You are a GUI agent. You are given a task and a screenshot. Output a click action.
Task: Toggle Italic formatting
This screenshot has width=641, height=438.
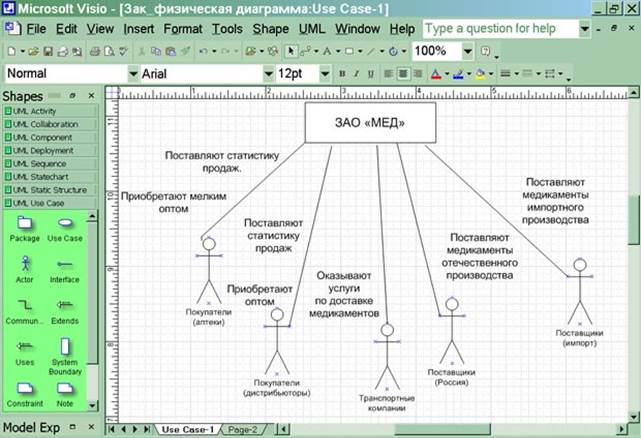point(356,74)
